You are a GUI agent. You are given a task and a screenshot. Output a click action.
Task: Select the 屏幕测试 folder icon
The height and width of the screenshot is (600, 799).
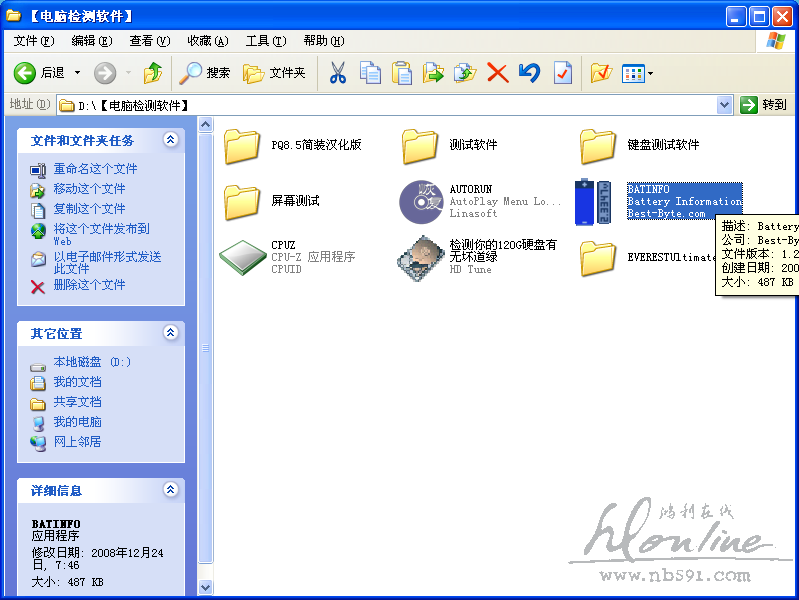242,202
